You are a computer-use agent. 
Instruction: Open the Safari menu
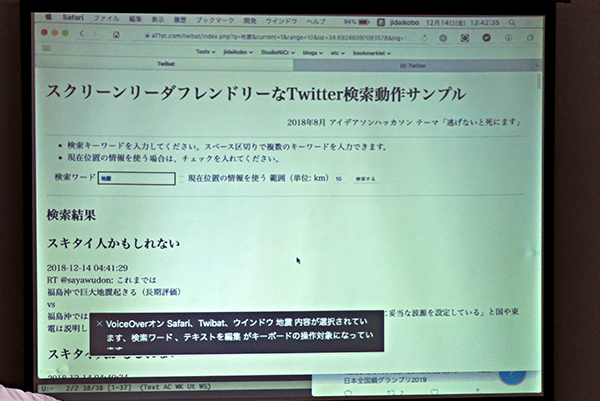[x=73, y=17]
